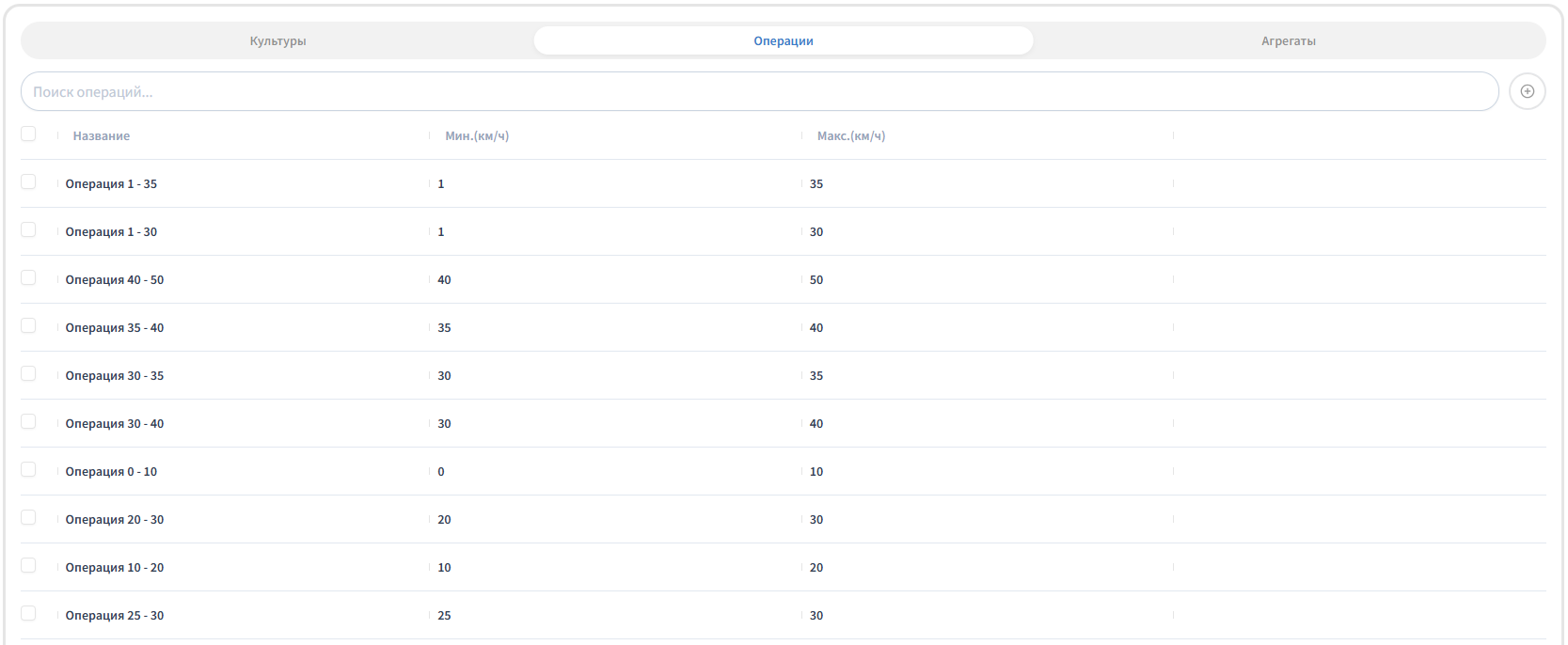The height and width of the screenshot is (645, 1568).
Task: Open the Операция 30 - 40 row
Action: [x=783, y=423]
